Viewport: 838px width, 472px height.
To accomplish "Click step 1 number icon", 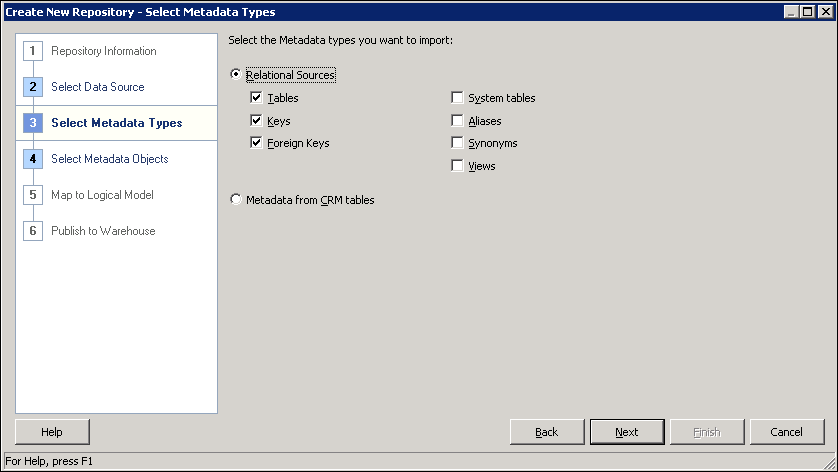I will pyautogui.click(x=33, y=51).
